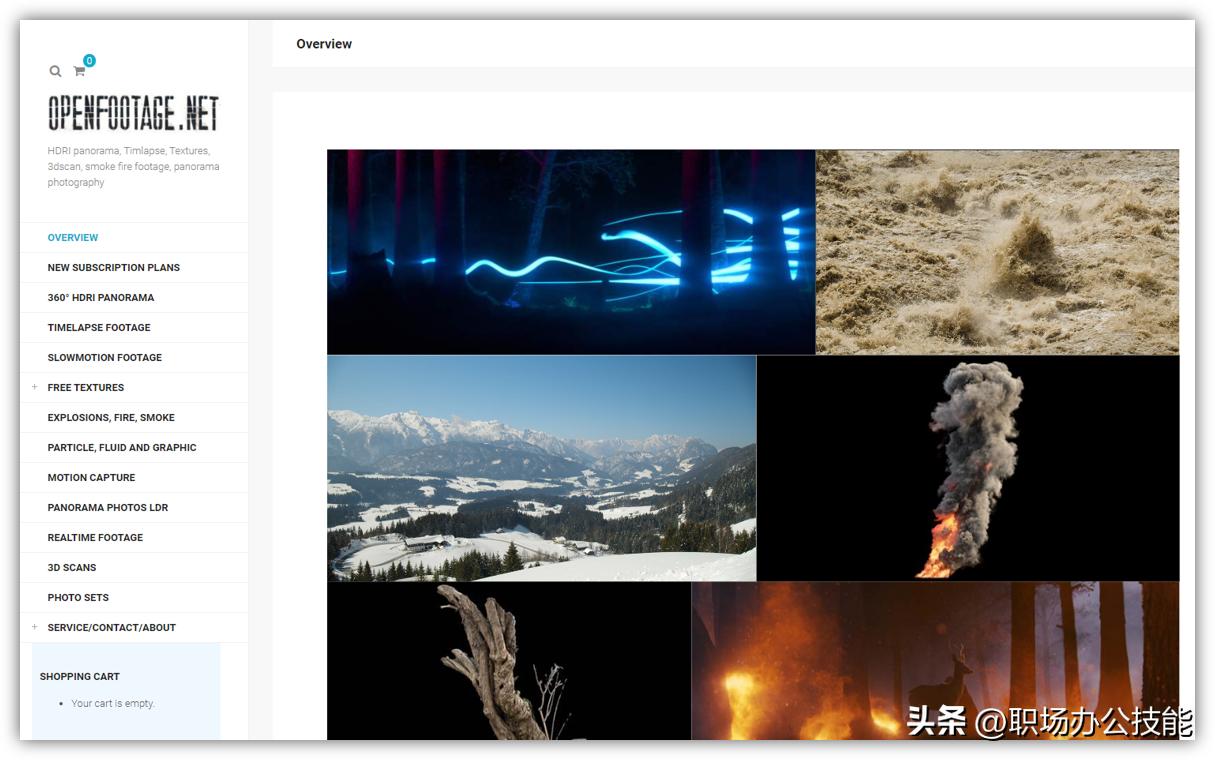The width and height of the screenshot is (1215, 760).
Task: Open the burning forest with deer thumbnail
Action: pos(935,661)
